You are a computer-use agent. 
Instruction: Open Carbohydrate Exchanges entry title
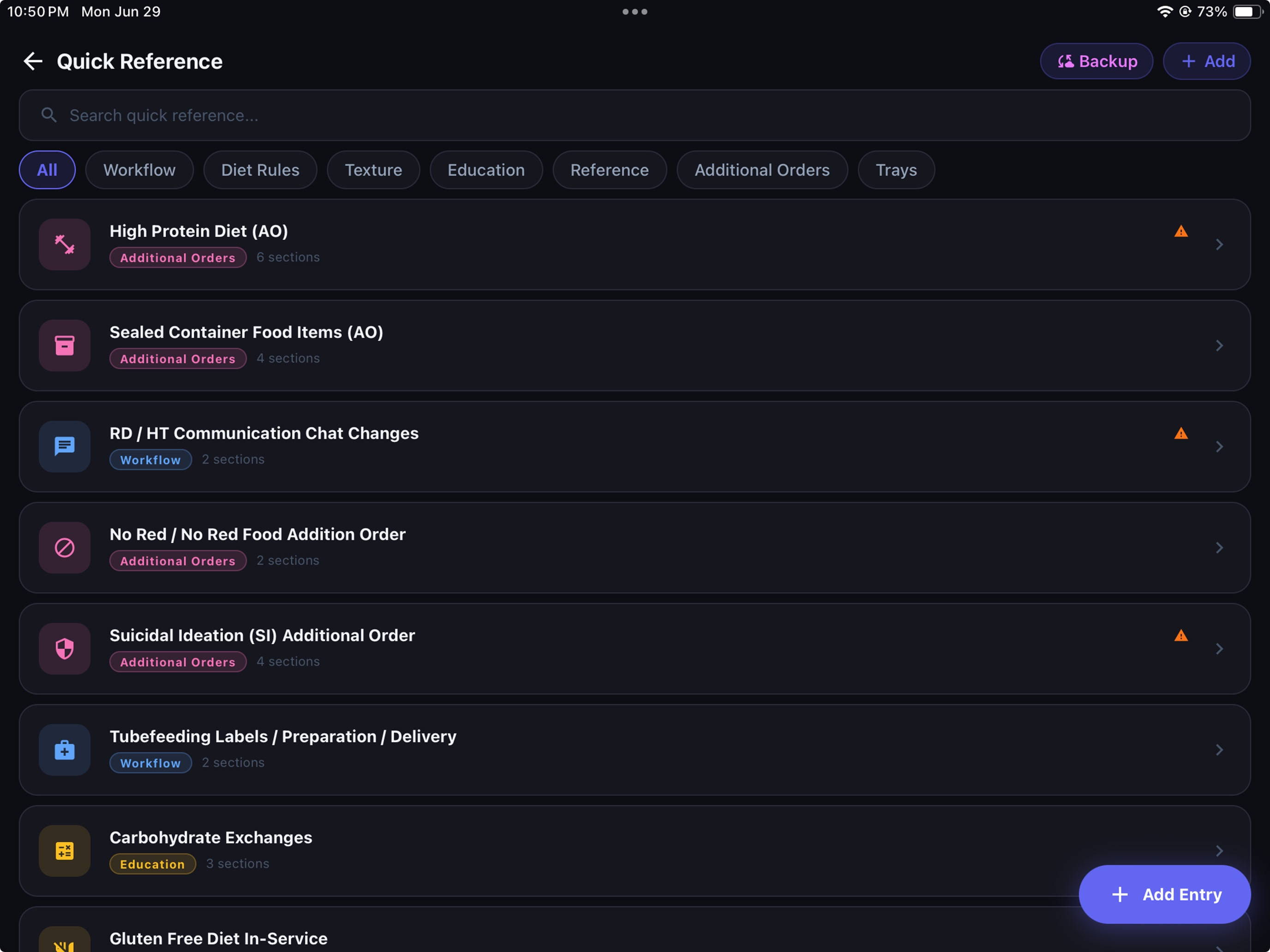point(211,837)
